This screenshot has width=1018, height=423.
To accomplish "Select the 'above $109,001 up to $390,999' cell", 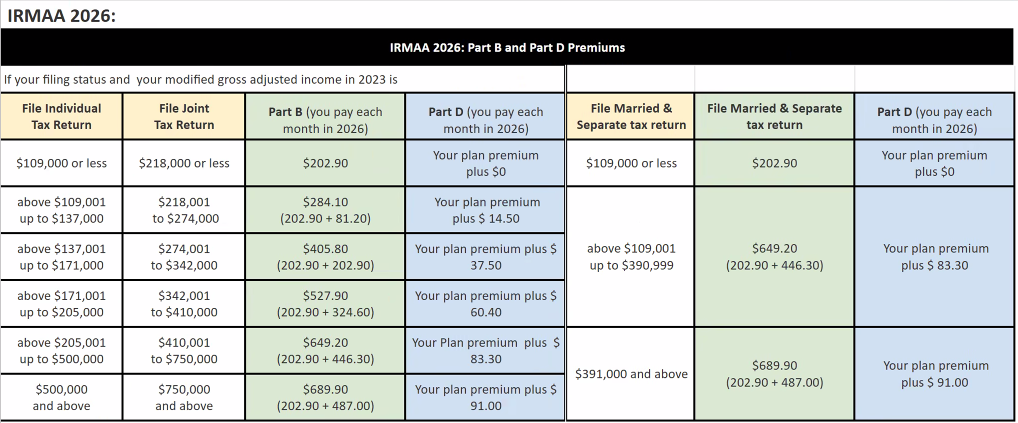I will [x=631, y=257].
